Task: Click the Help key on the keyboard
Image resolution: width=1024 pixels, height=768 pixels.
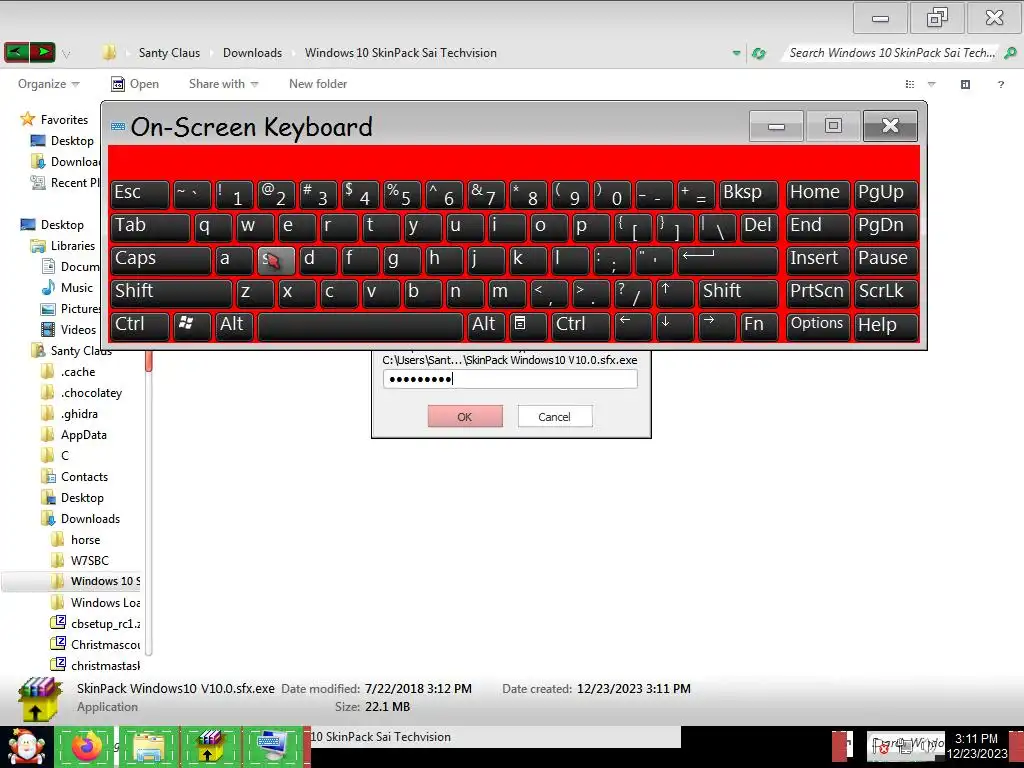Action: point(886,326)
